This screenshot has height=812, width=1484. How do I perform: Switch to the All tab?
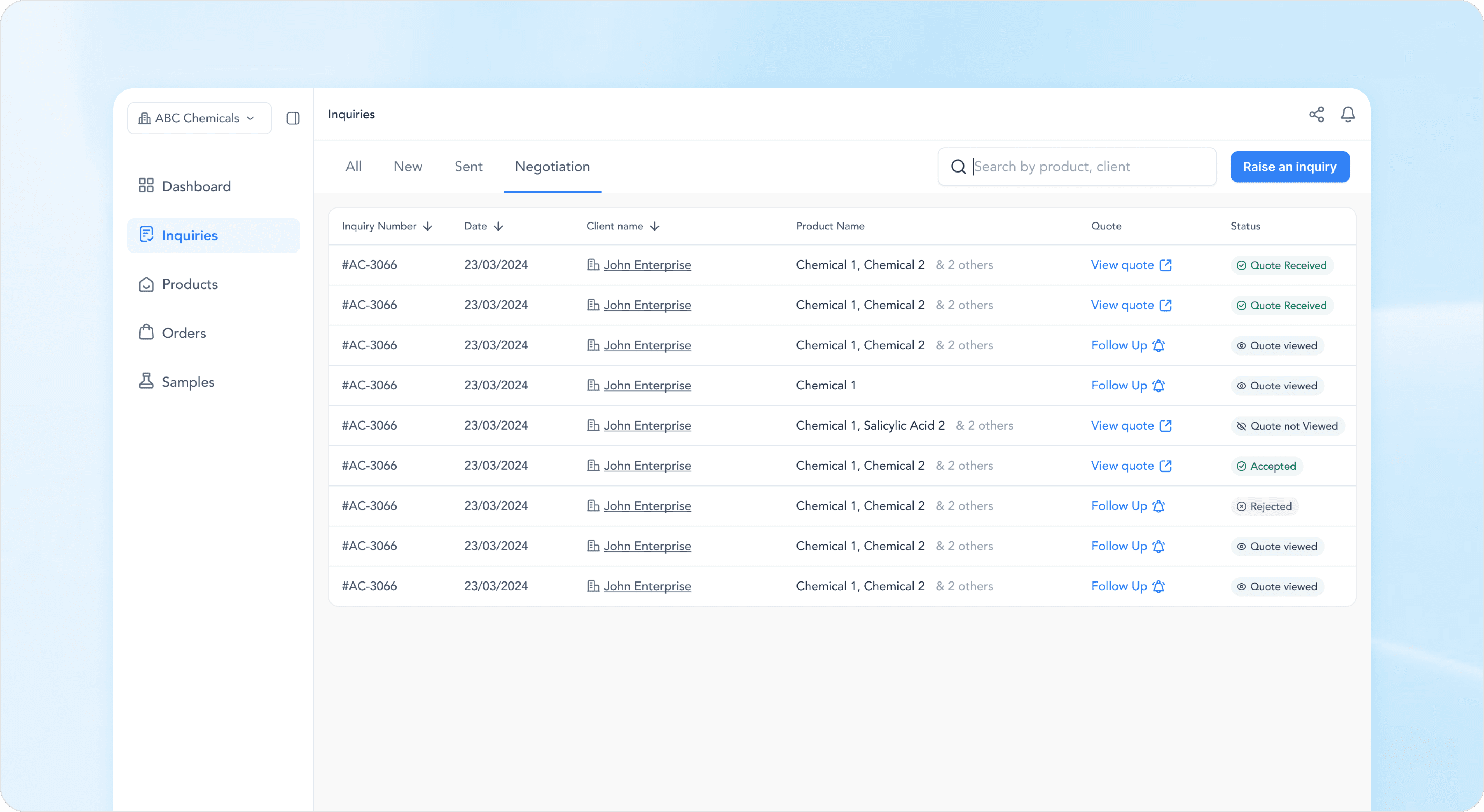(353, 167)
